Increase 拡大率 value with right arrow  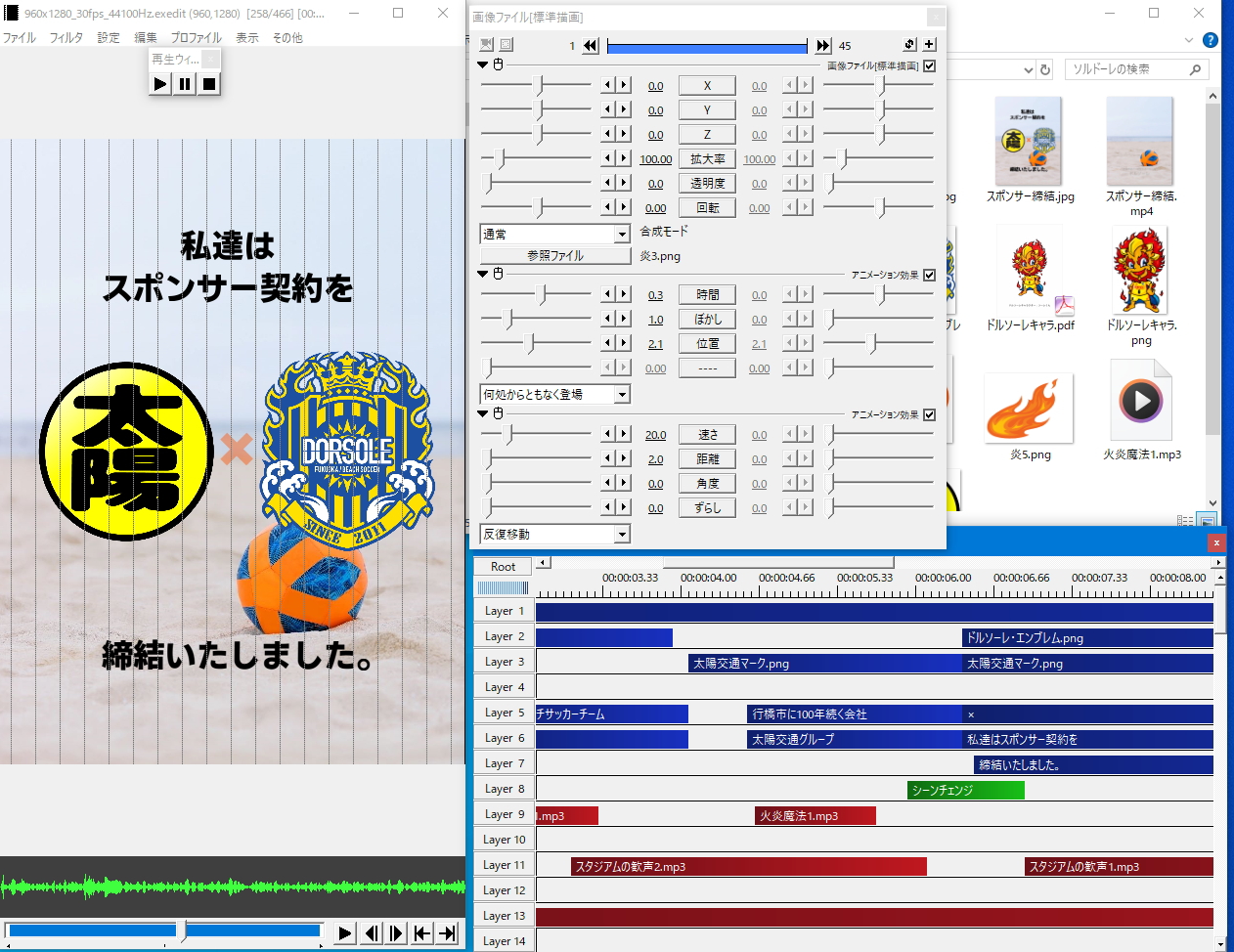[624, 158]
